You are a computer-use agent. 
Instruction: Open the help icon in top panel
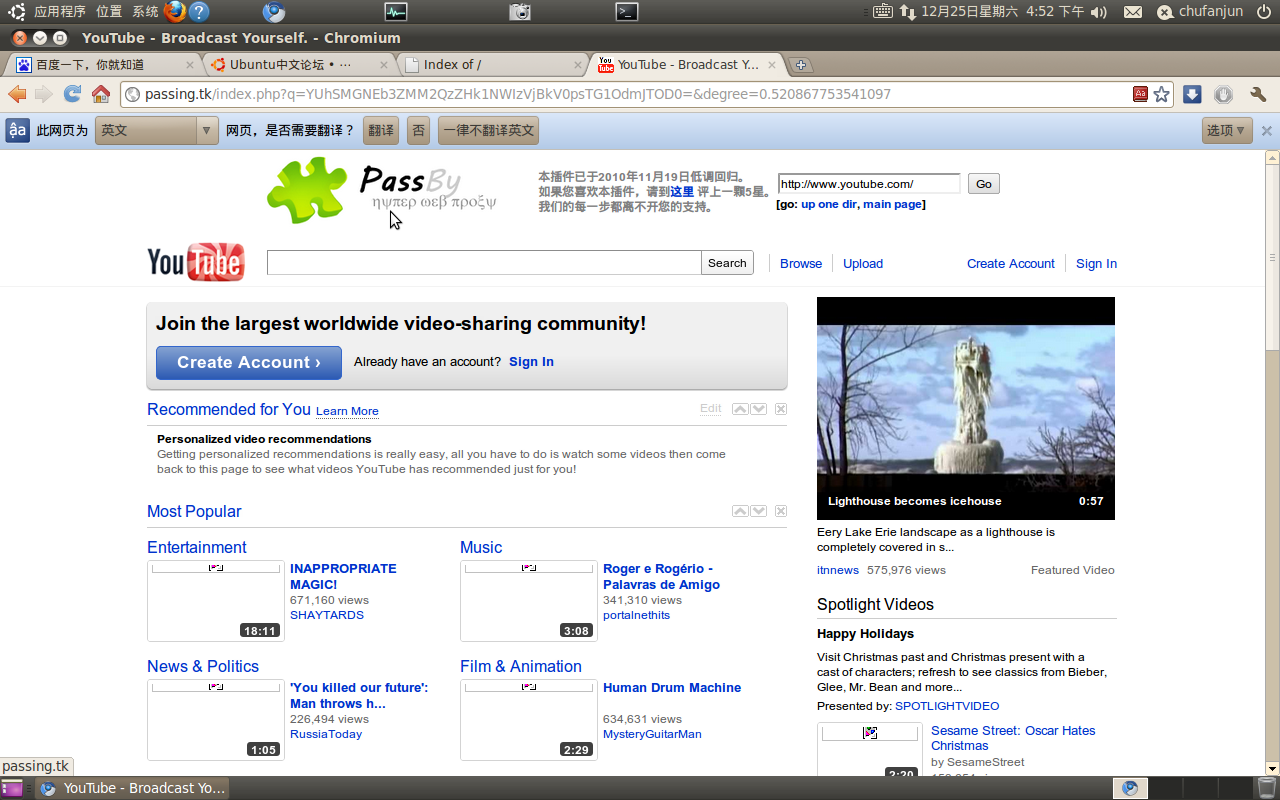[x=199, y=11]
